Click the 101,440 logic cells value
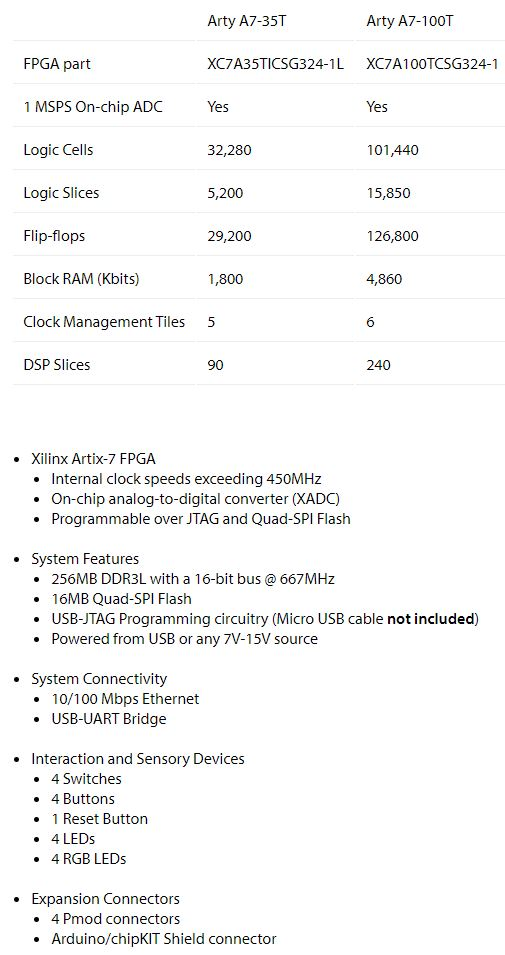Screen dimensions: 505x955 tap(392, 150)
